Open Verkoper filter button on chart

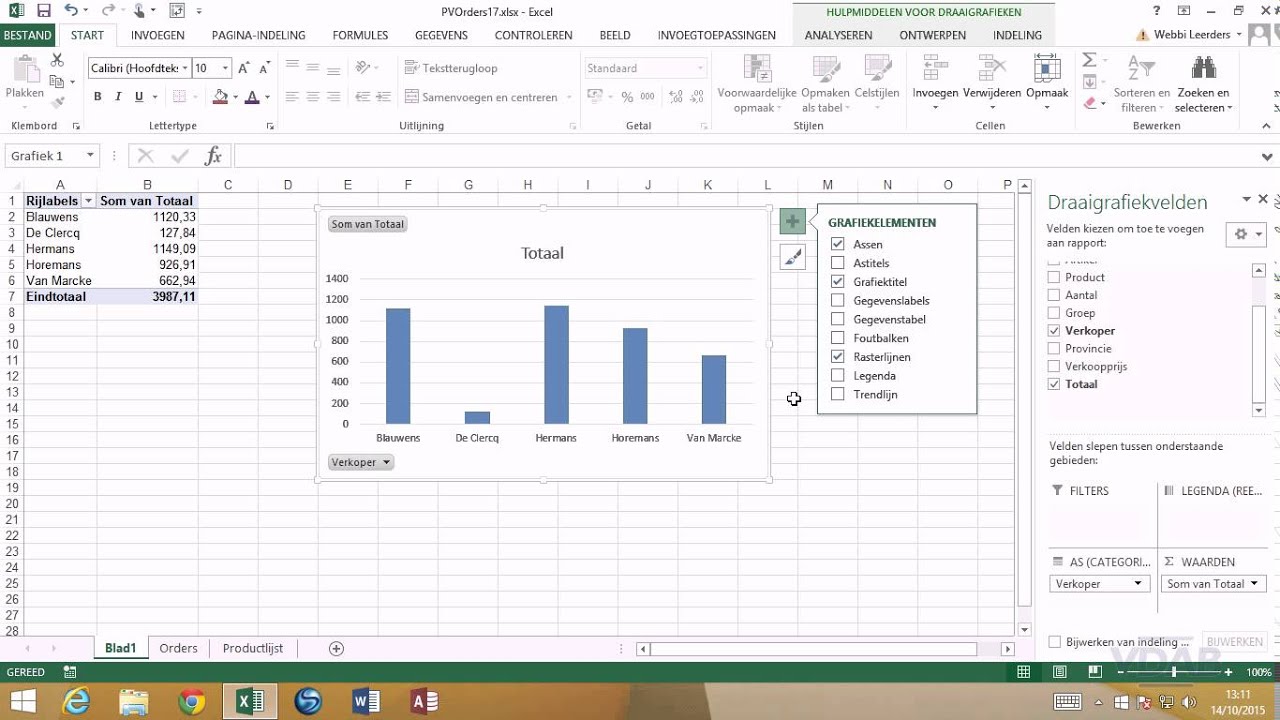click(361, 462)
